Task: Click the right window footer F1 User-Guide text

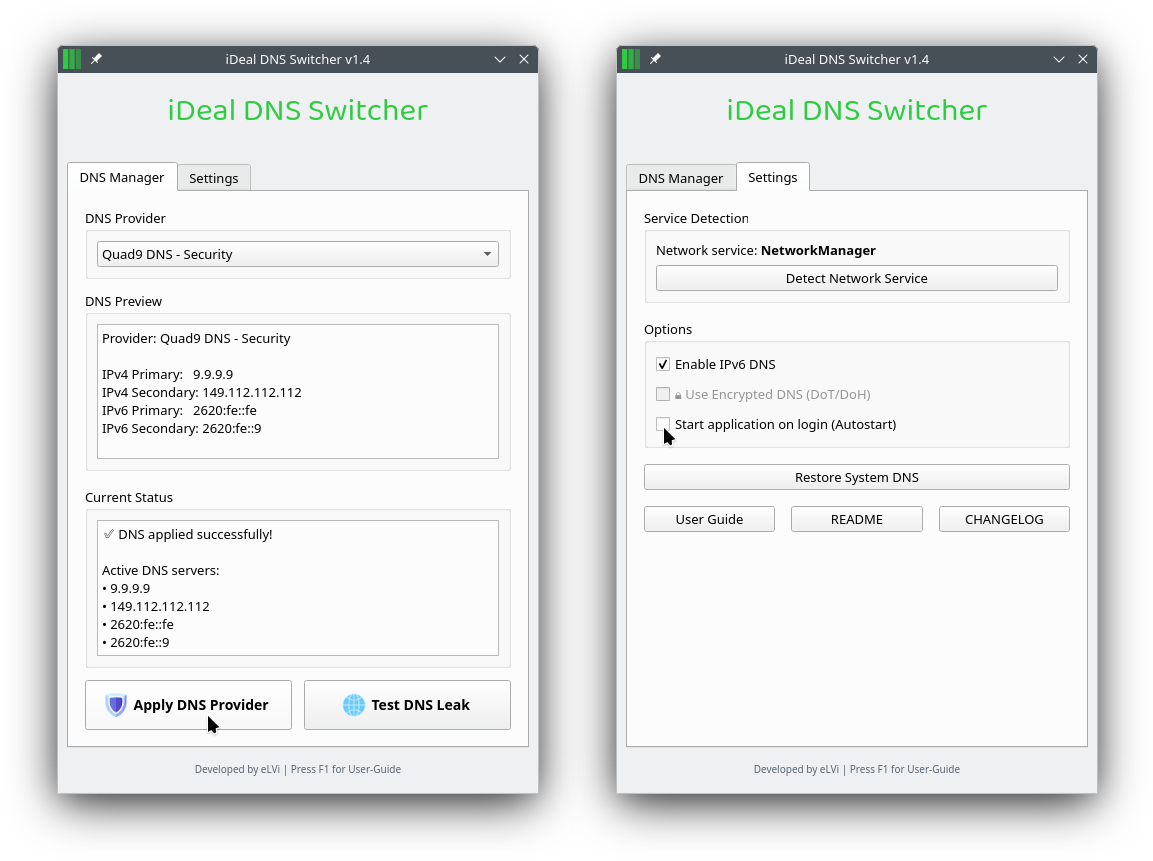Action: pyautogui.click(x=905, y=769)
